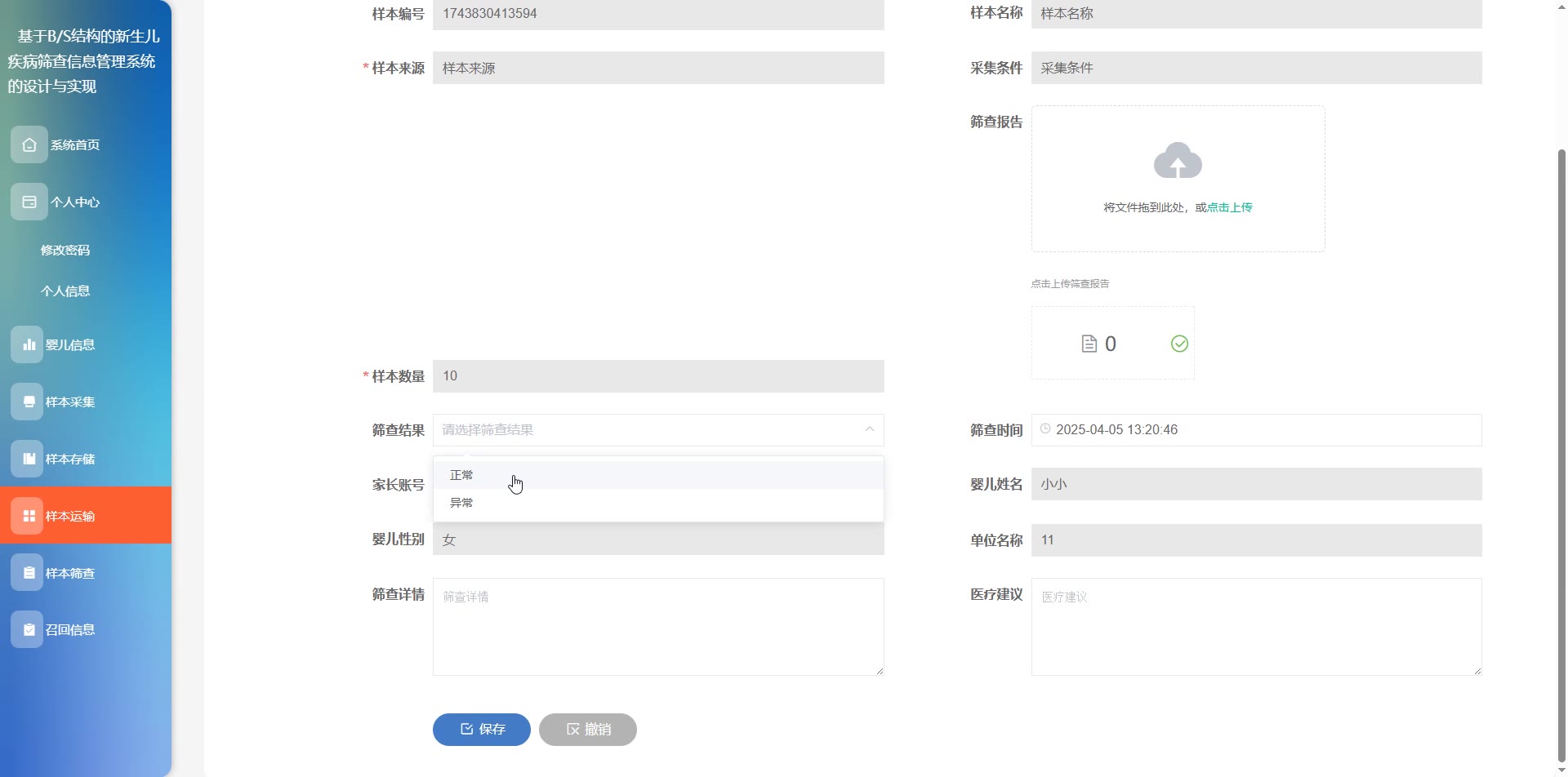This screenshot has height=777, width=1568.
Task: Click the uploaded file document icon
Action: click(1089, 344)
